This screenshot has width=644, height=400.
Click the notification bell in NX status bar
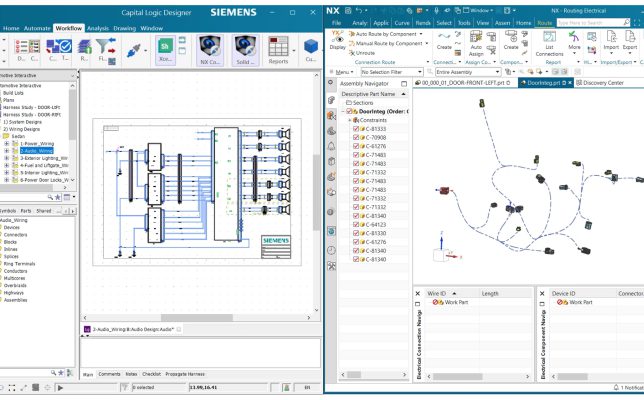(616, 387)
